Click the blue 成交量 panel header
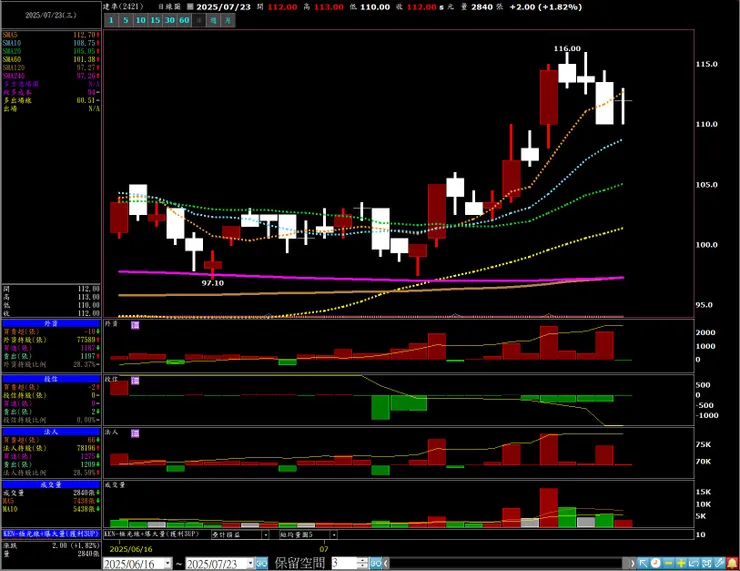 51,485
